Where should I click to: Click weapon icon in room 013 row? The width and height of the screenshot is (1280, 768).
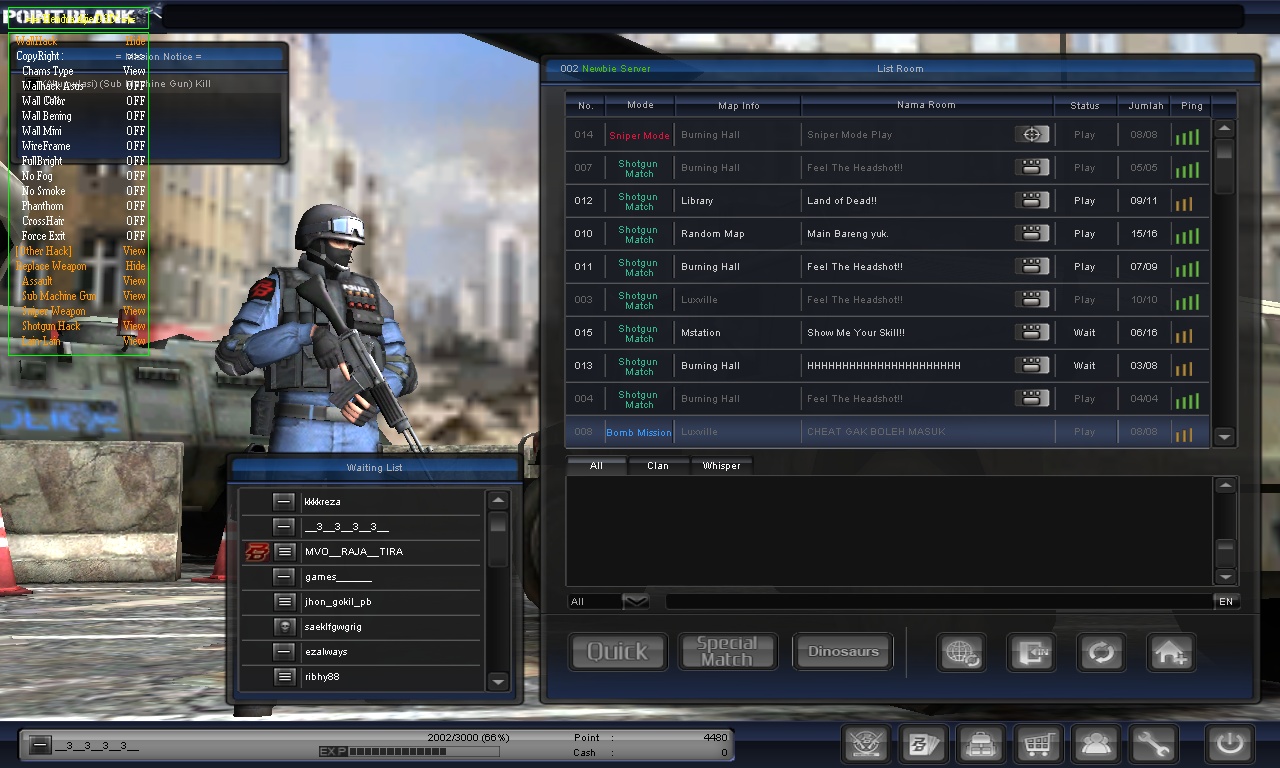coord(1033,365)
